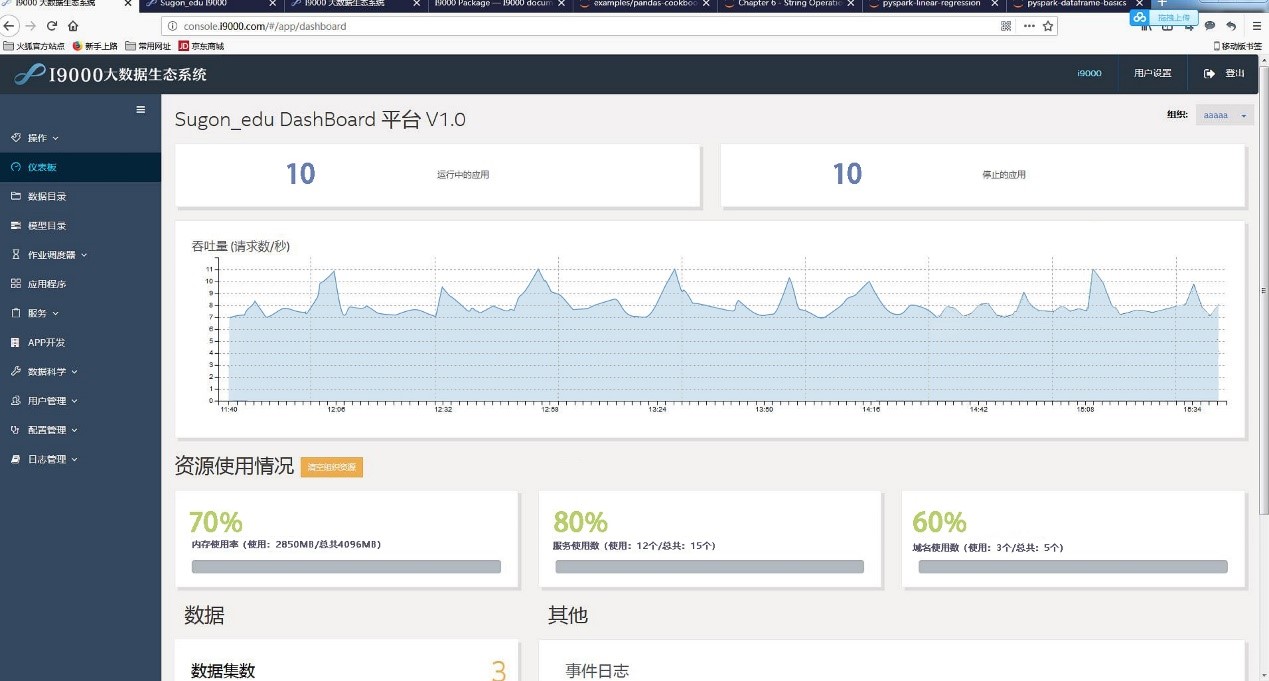
Task: Open the browser home page icon
Action: 73,26
